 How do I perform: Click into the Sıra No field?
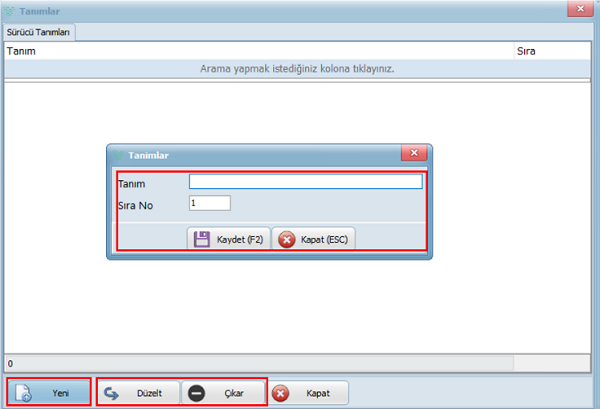(x=209, y=203)
